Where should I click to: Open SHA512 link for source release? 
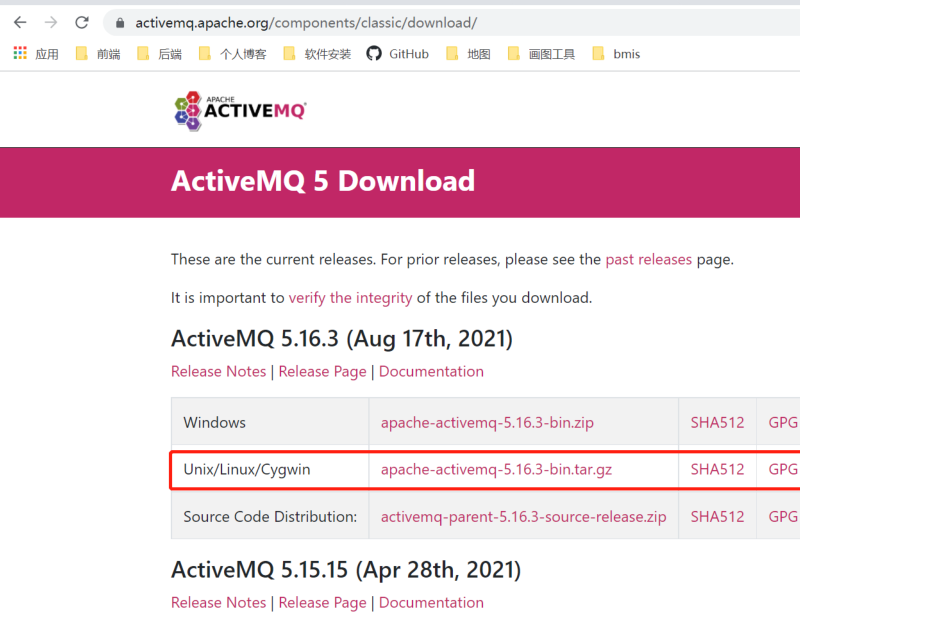click(x=717, y=516)
